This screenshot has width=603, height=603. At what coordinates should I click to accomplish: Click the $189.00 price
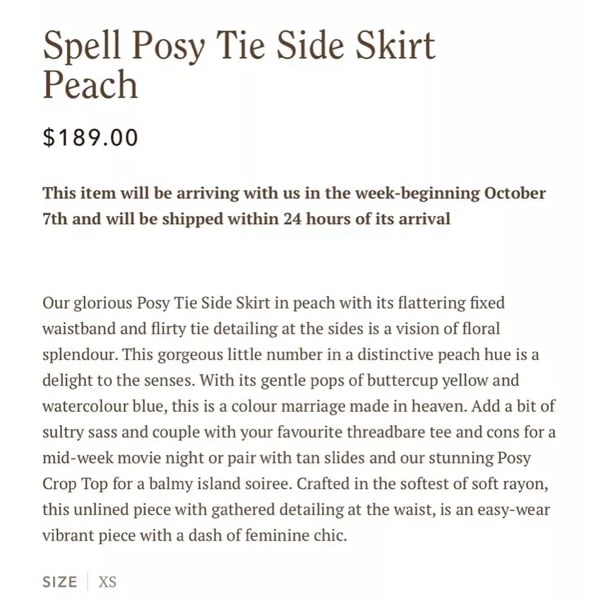[x=90, y=137]
